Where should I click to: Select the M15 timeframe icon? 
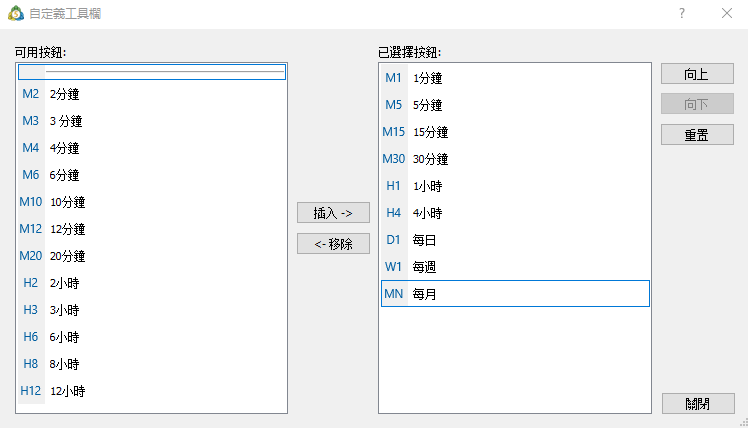coord(394,132)
